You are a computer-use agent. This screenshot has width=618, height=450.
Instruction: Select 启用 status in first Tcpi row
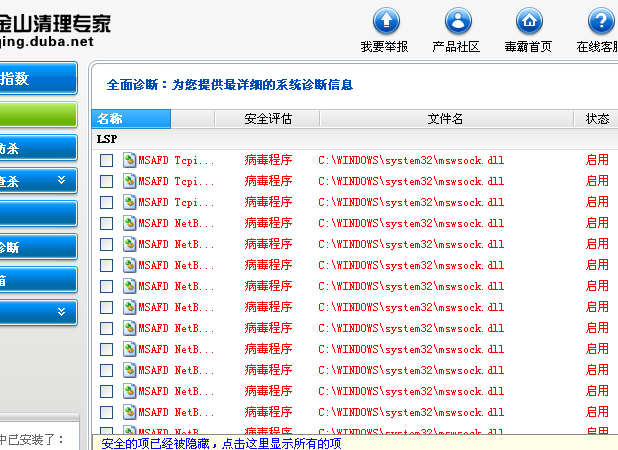click(597, 160)
